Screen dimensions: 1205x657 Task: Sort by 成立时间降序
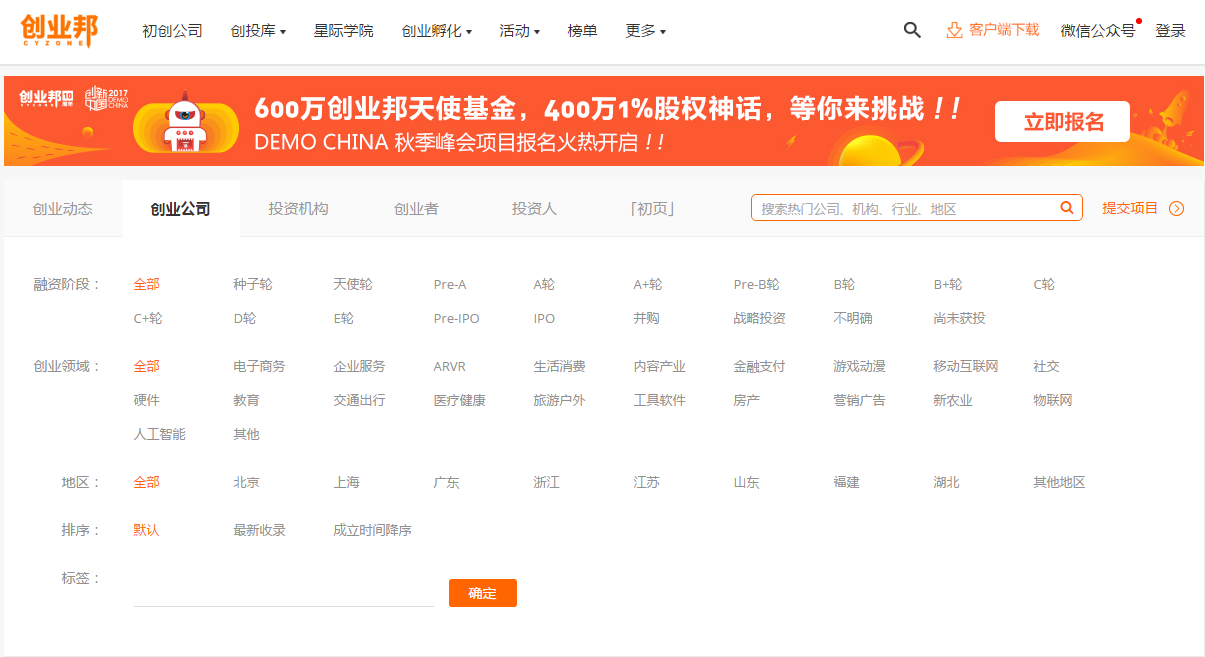[372, 530]
